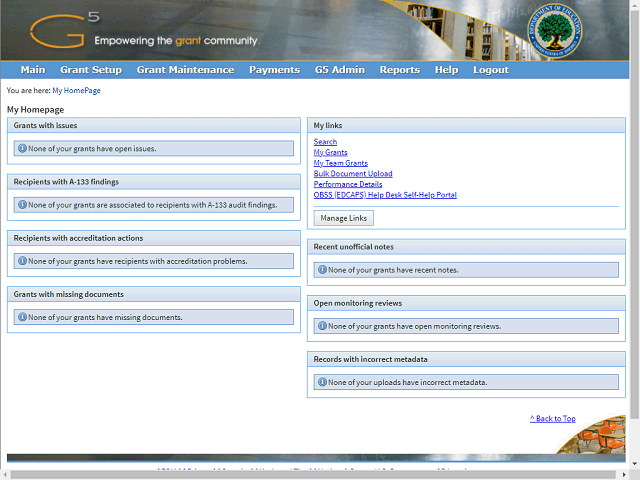Click the Recent unofficial notes header
Image resolution: width=640 pixels, height=480 pixels.
466,247
